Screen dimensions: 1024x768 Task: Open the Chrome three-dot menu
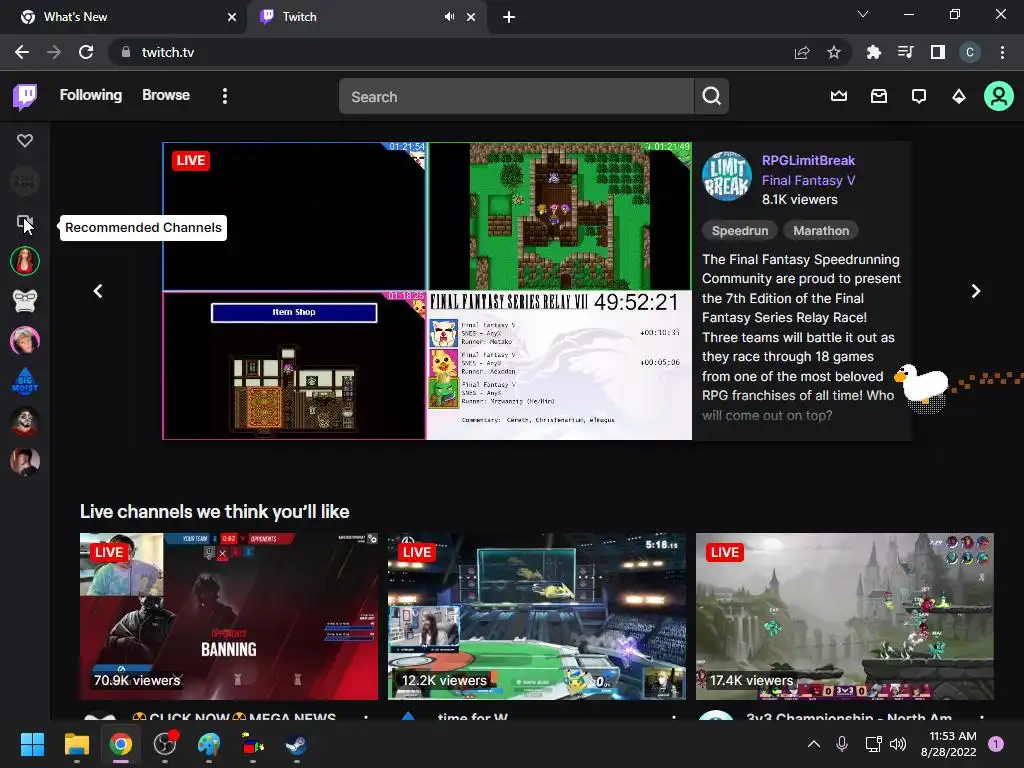pyautogui.click(x=1002, y=53)
